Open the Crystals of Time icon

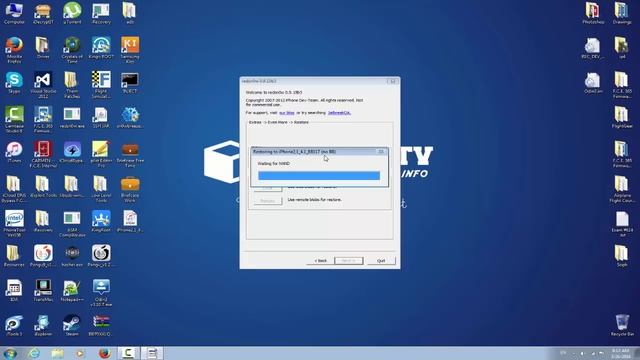tap(72, 50)
